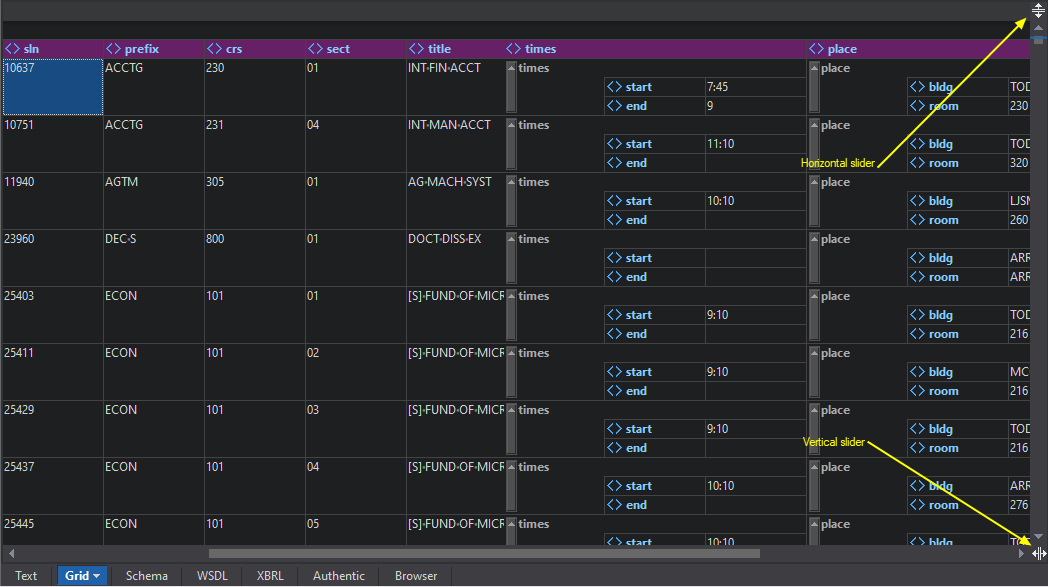
Task: Click the room element icon in row 25403
Action: pos(917,334)
